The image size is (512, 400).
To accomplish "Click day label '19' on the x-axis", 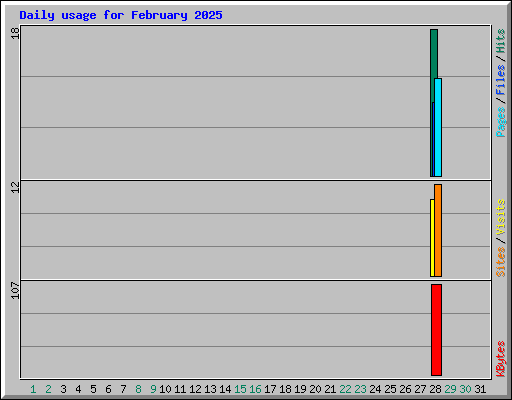I will [x=300, y=389].
